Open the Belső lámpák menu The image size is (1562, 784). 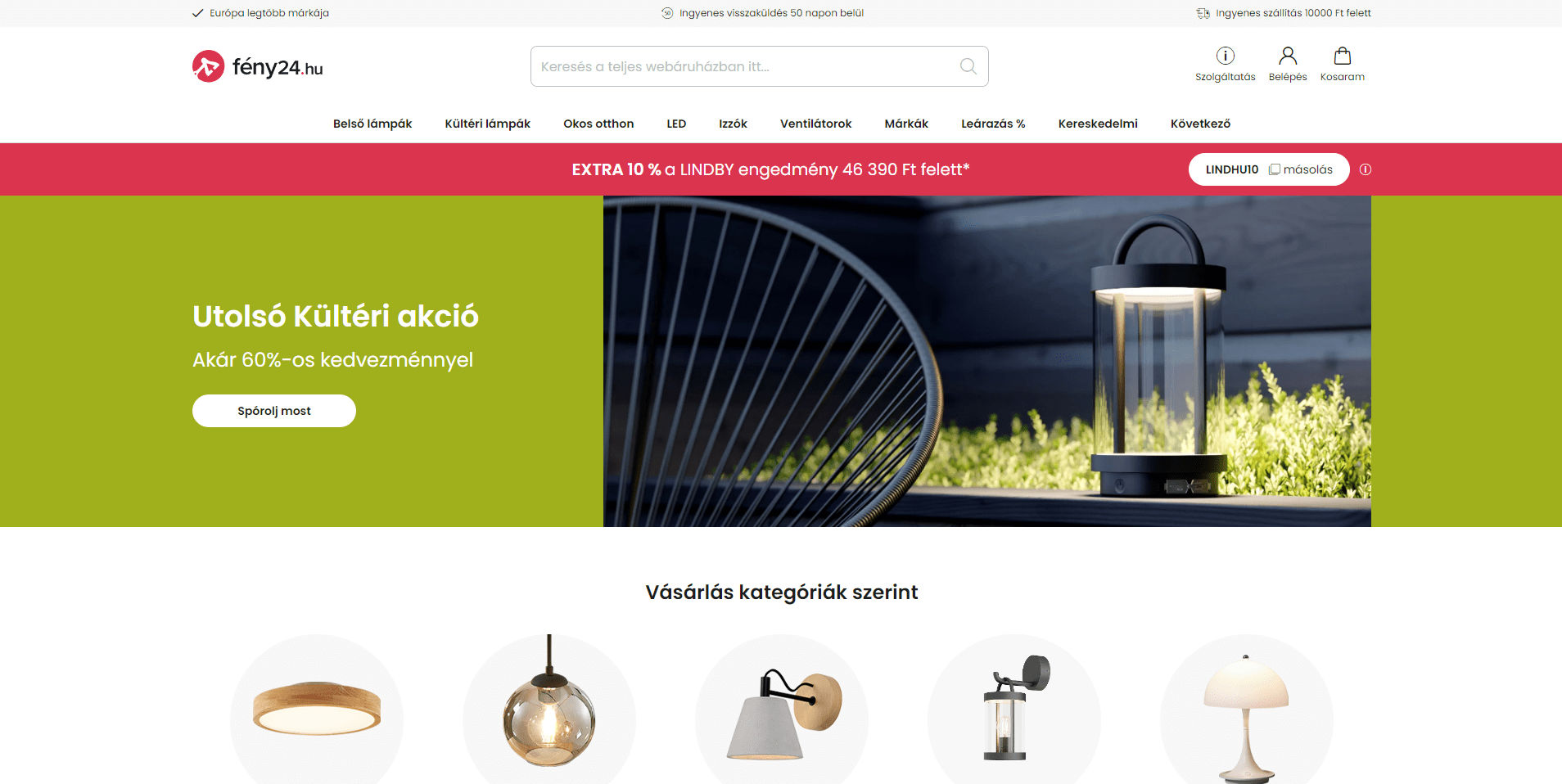click(372, 124)
